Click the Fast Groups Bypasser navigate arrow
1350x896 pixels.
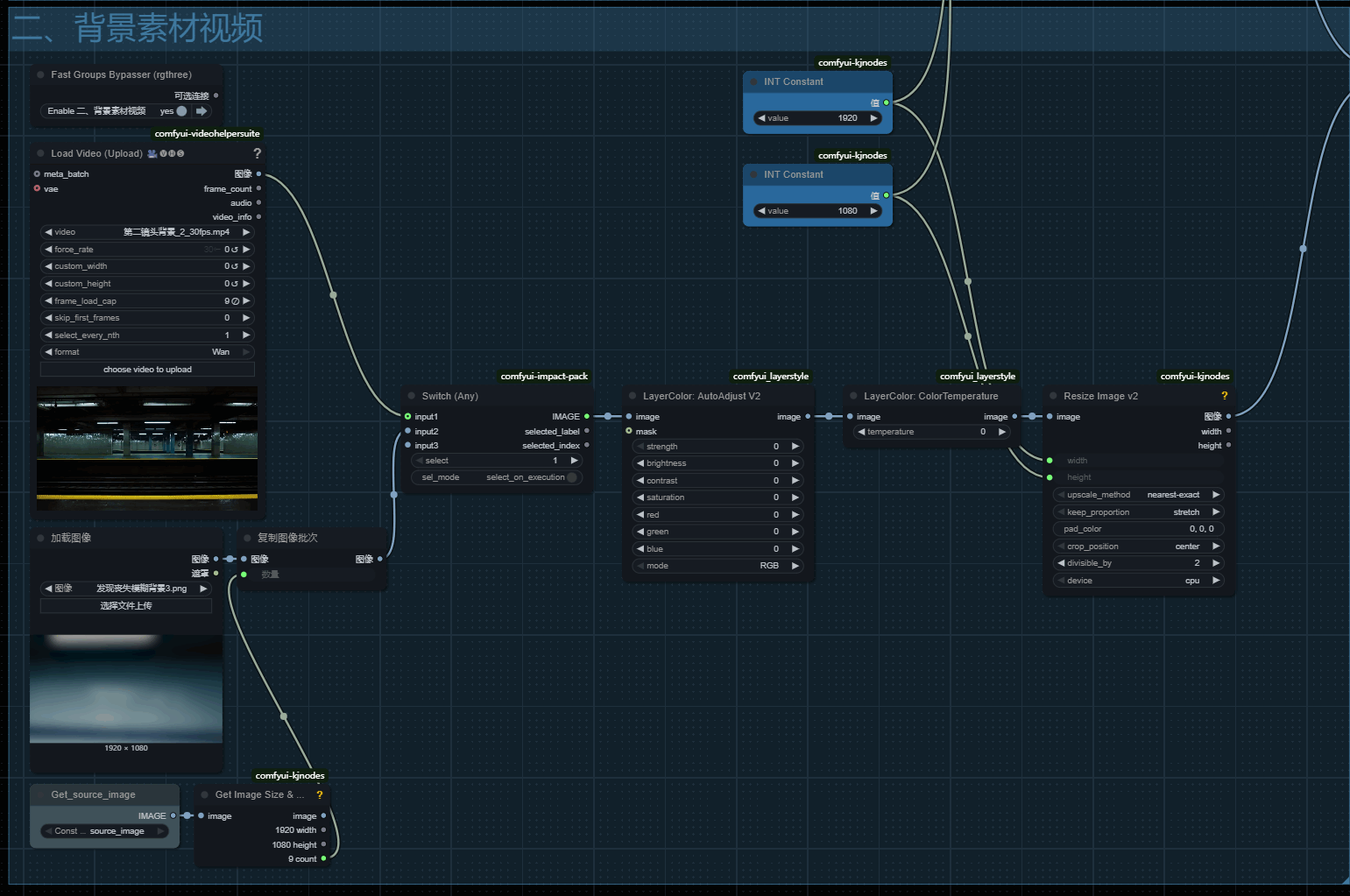click(x=201, y=111)
